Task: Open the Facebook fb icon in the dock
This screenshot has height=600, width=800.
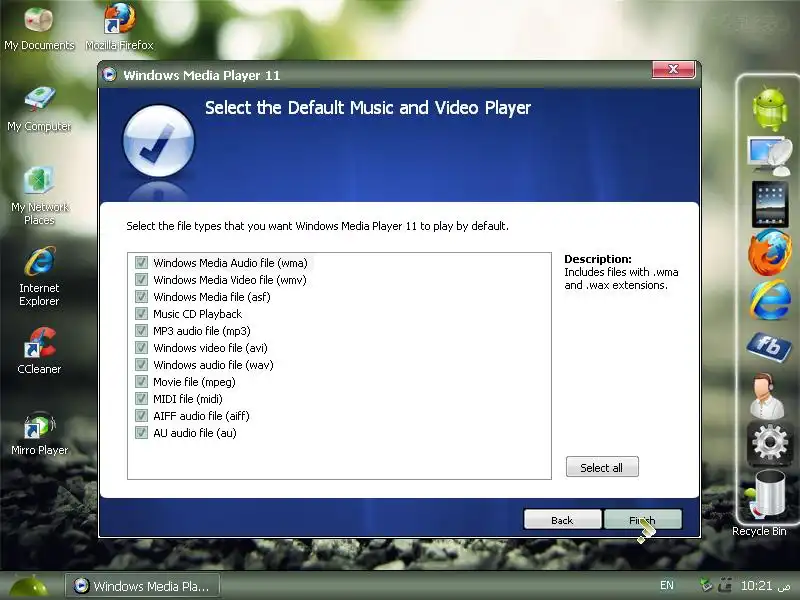Action: pyautogui.click(x=769, y=347)
